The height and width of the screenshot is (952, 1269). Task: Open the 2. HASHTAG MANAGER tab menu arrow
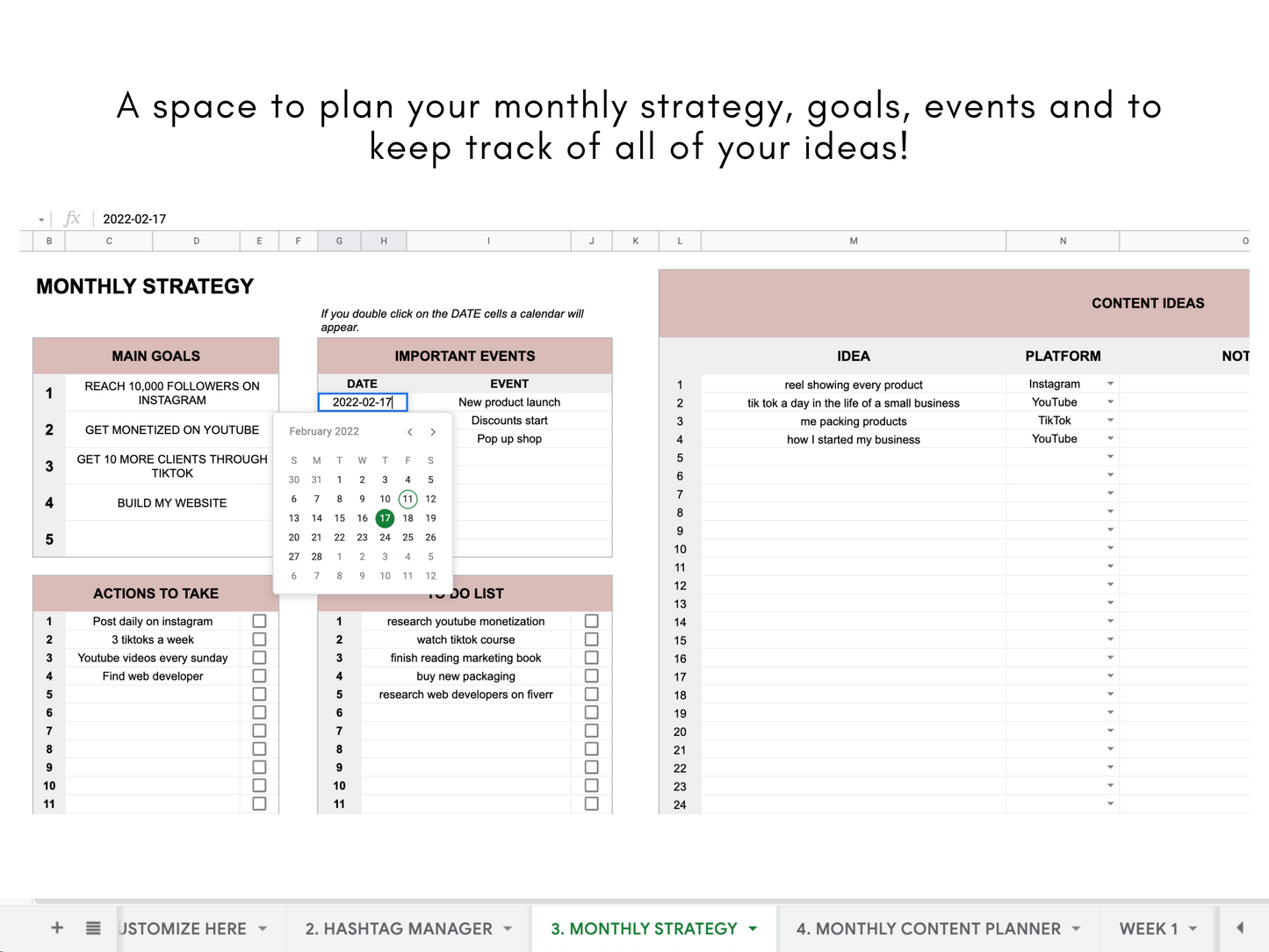(x=508, y=927)
